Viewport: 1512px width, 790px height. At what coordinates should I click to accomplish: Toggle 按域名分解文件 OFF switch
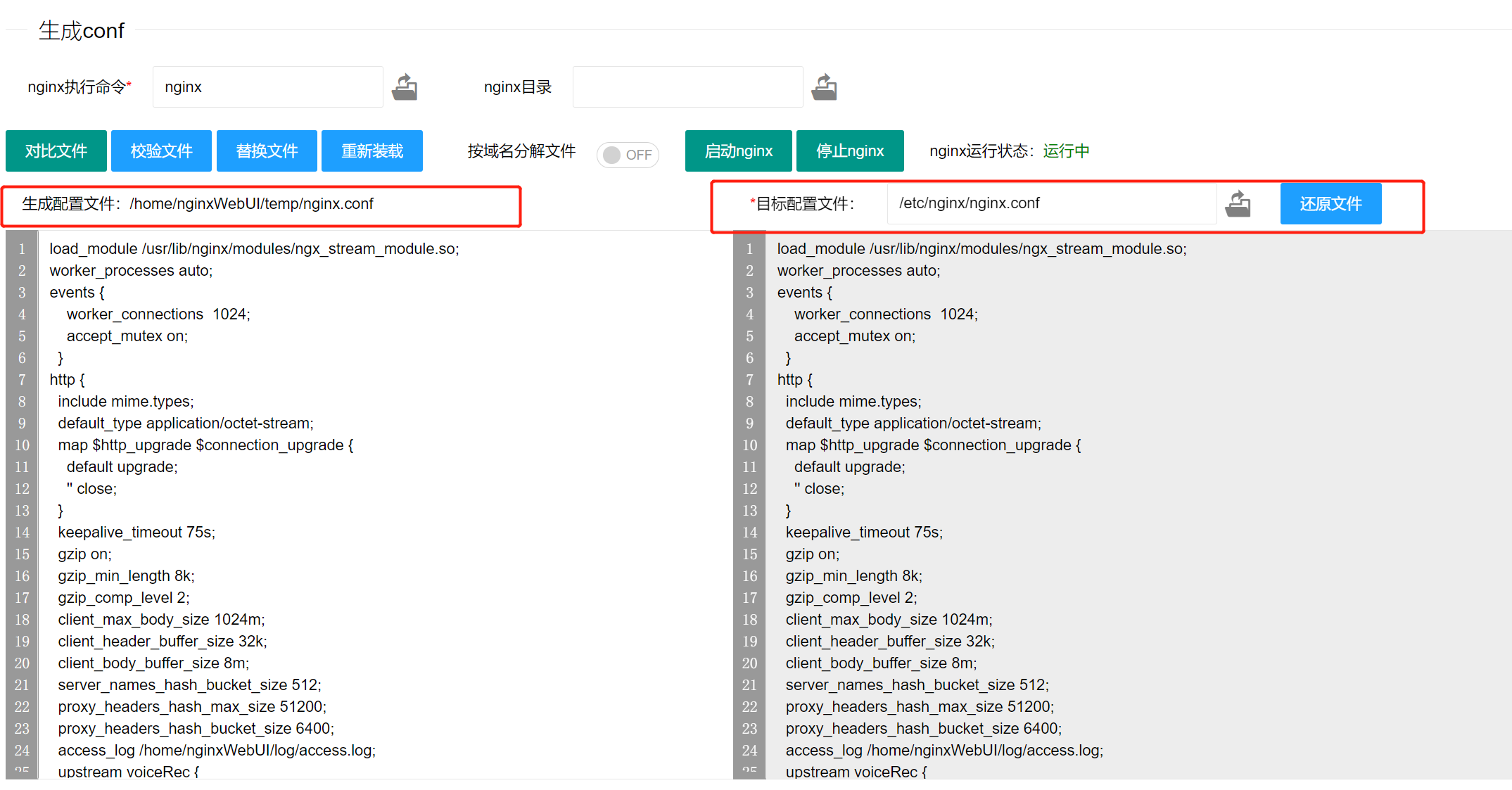point(628,155)
